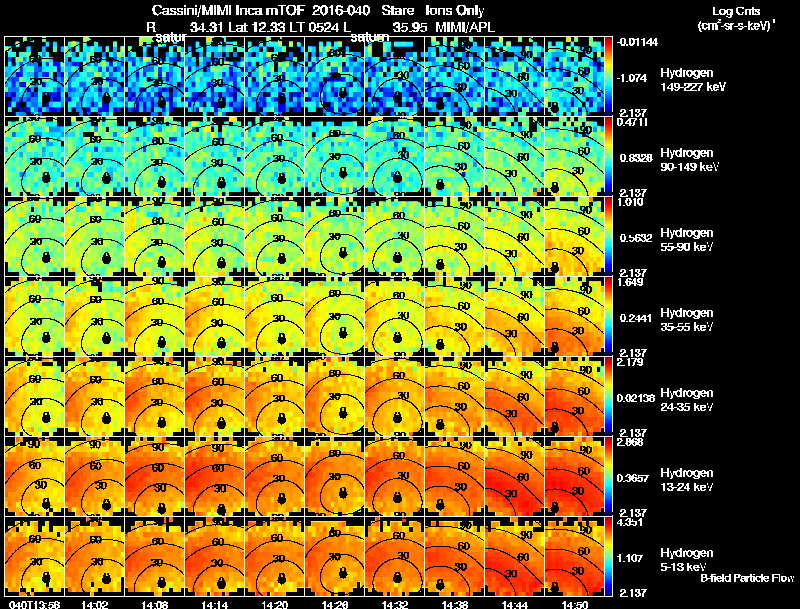
Task: Click the '-1.074' color scale value
Action: tap(632, 78)
